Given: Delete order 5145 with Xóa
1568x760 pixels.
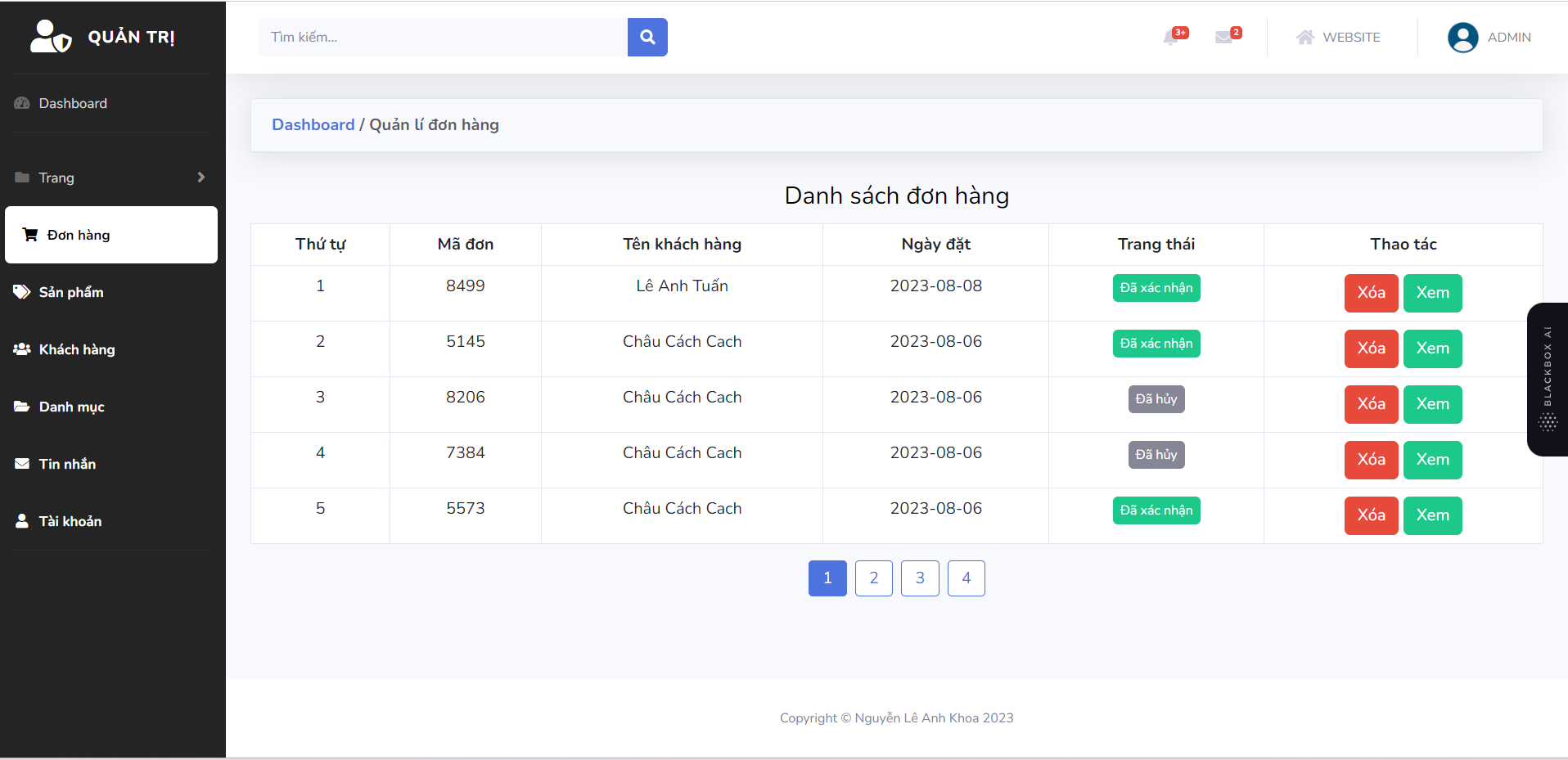Looking at the screenshot, I should click(1372, 349).
